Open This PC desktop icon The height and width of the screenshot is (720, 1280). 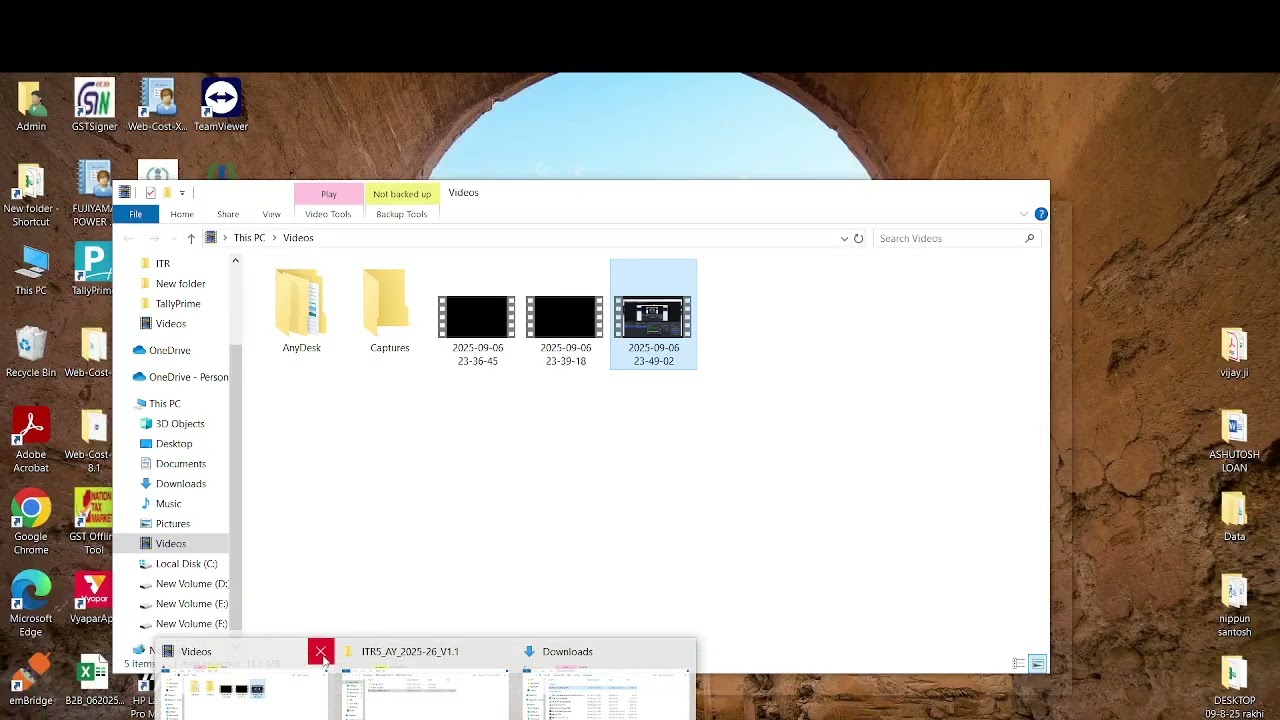pos(31,270)
